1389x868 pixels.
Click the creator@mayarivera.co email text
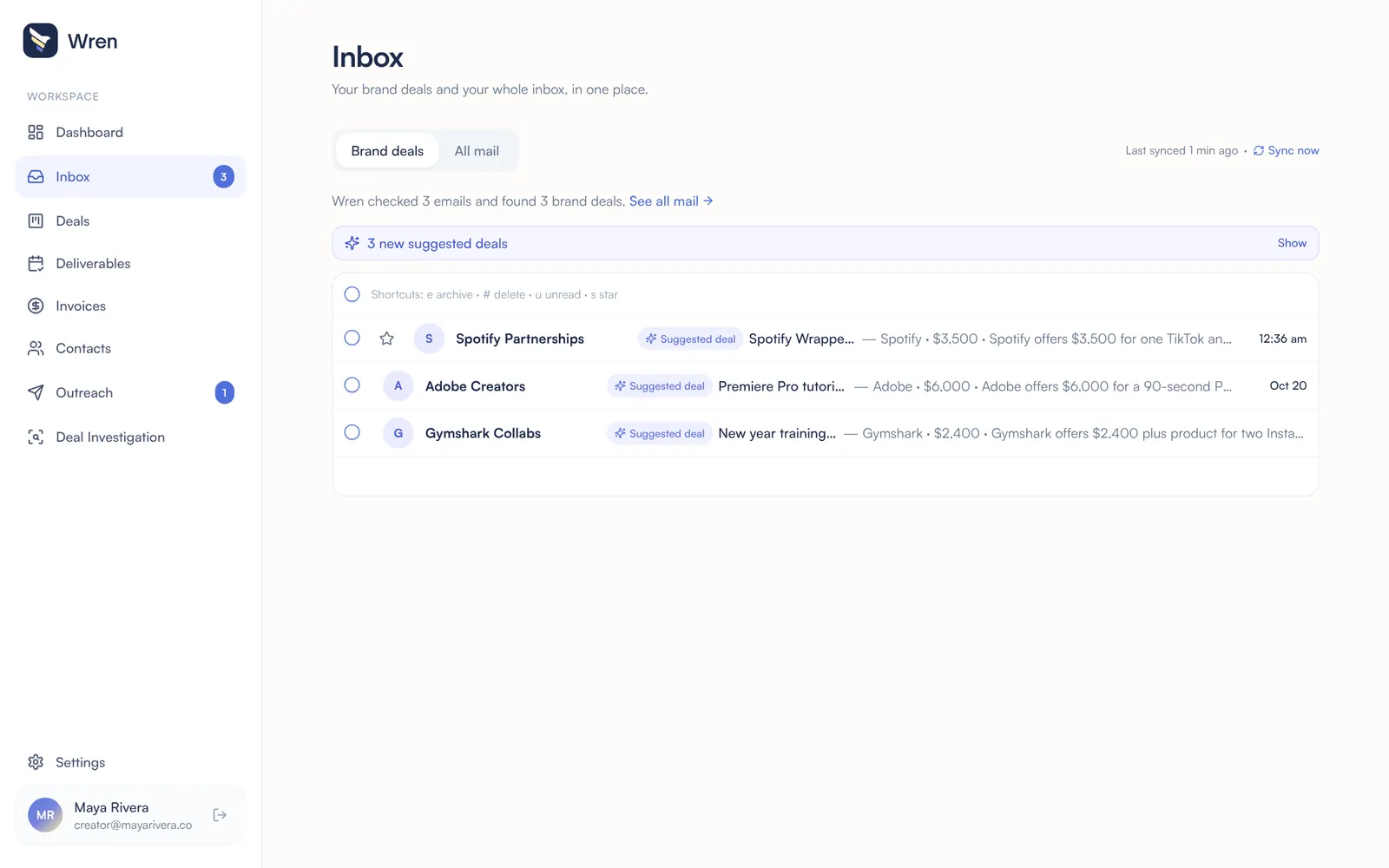click(x=133, y=825)
